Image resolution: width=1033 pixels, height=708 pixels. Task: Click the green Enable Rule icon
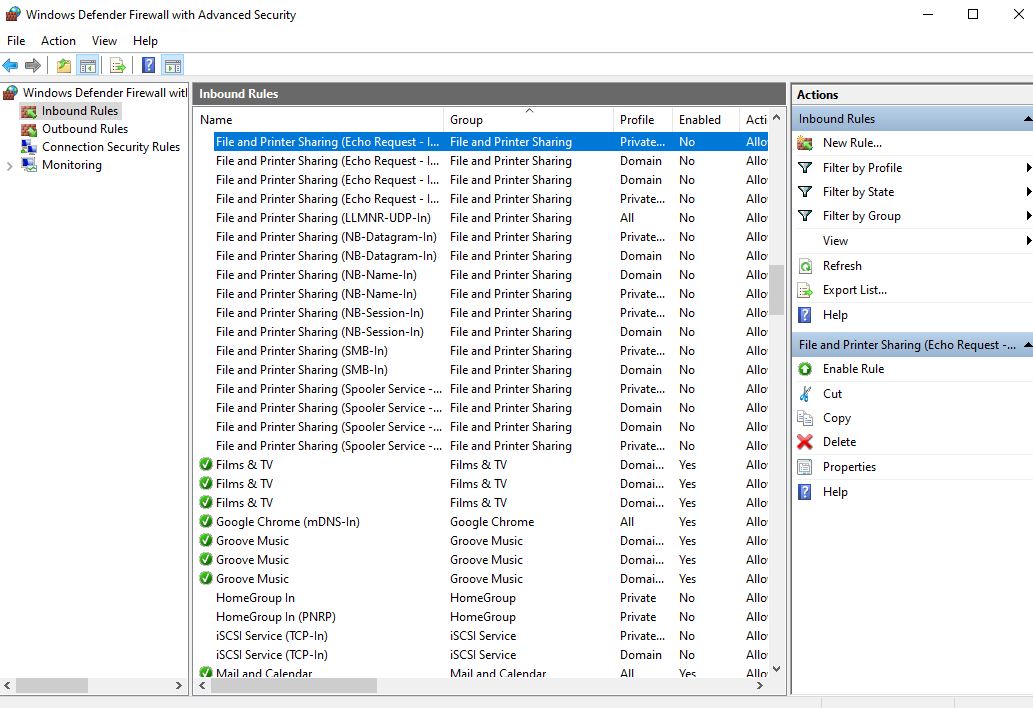click(x=805, y=369)
